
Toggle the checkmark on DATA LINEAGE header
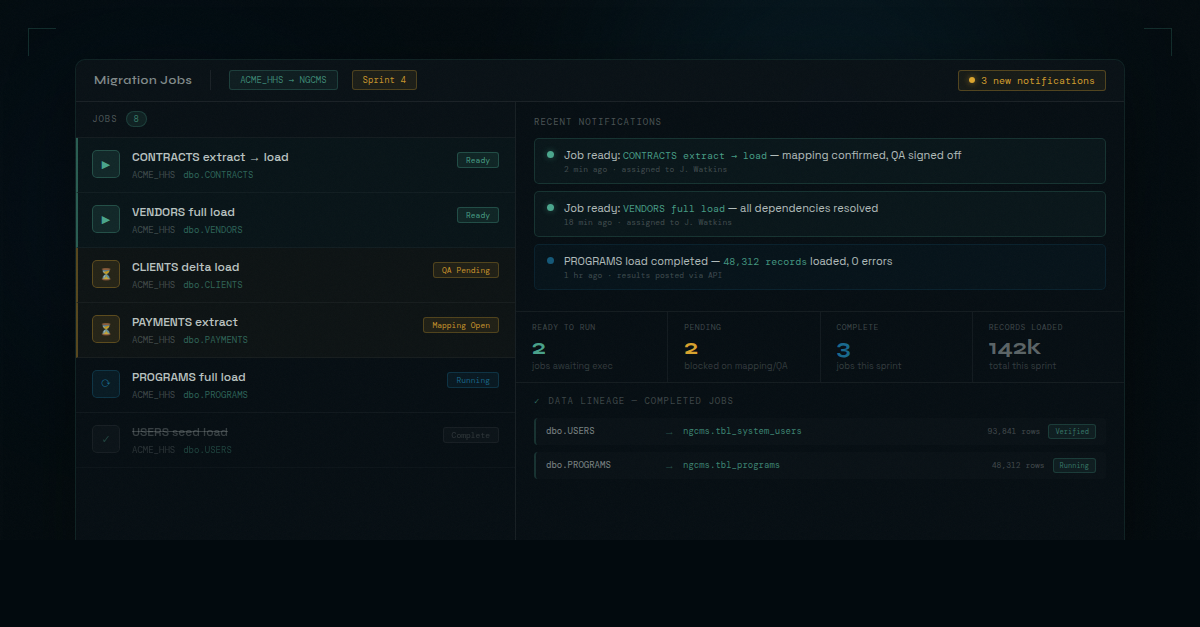click(538, 400)
